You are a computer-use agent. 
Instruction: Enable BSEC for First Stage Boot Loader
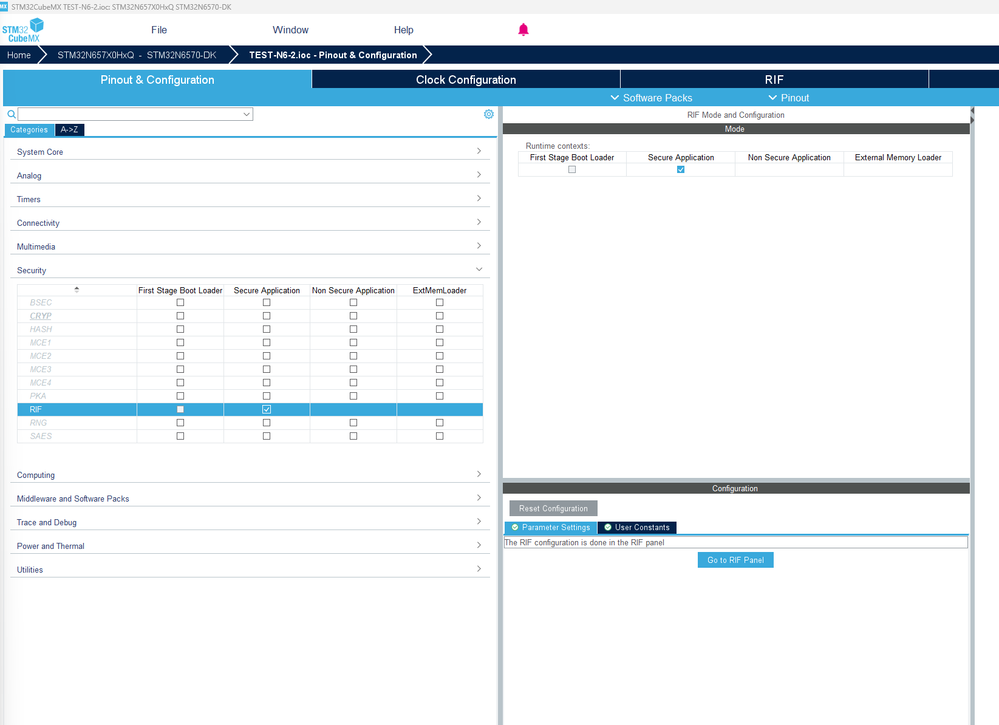[x=180, y=303]
